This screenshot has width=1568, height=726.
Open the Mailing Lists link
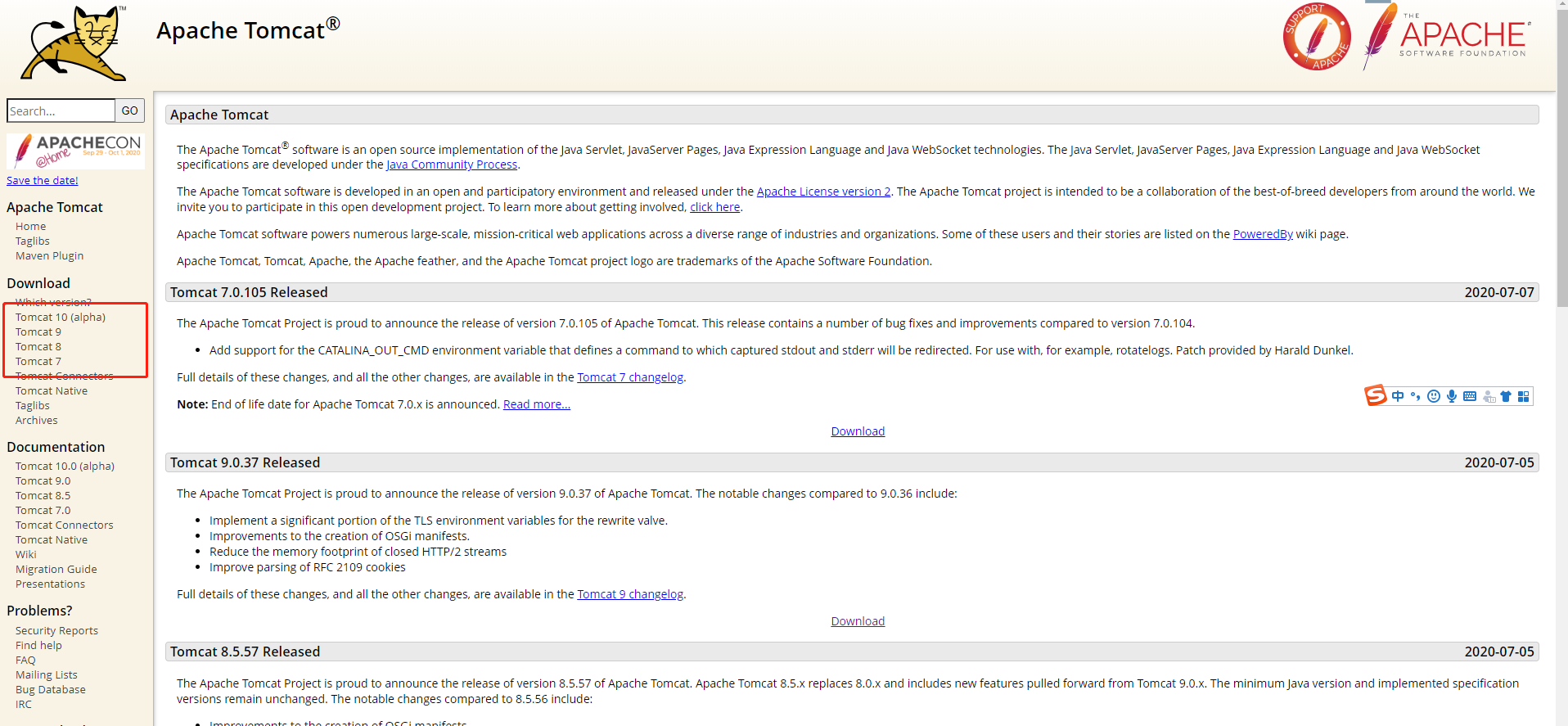pos(47,674)
